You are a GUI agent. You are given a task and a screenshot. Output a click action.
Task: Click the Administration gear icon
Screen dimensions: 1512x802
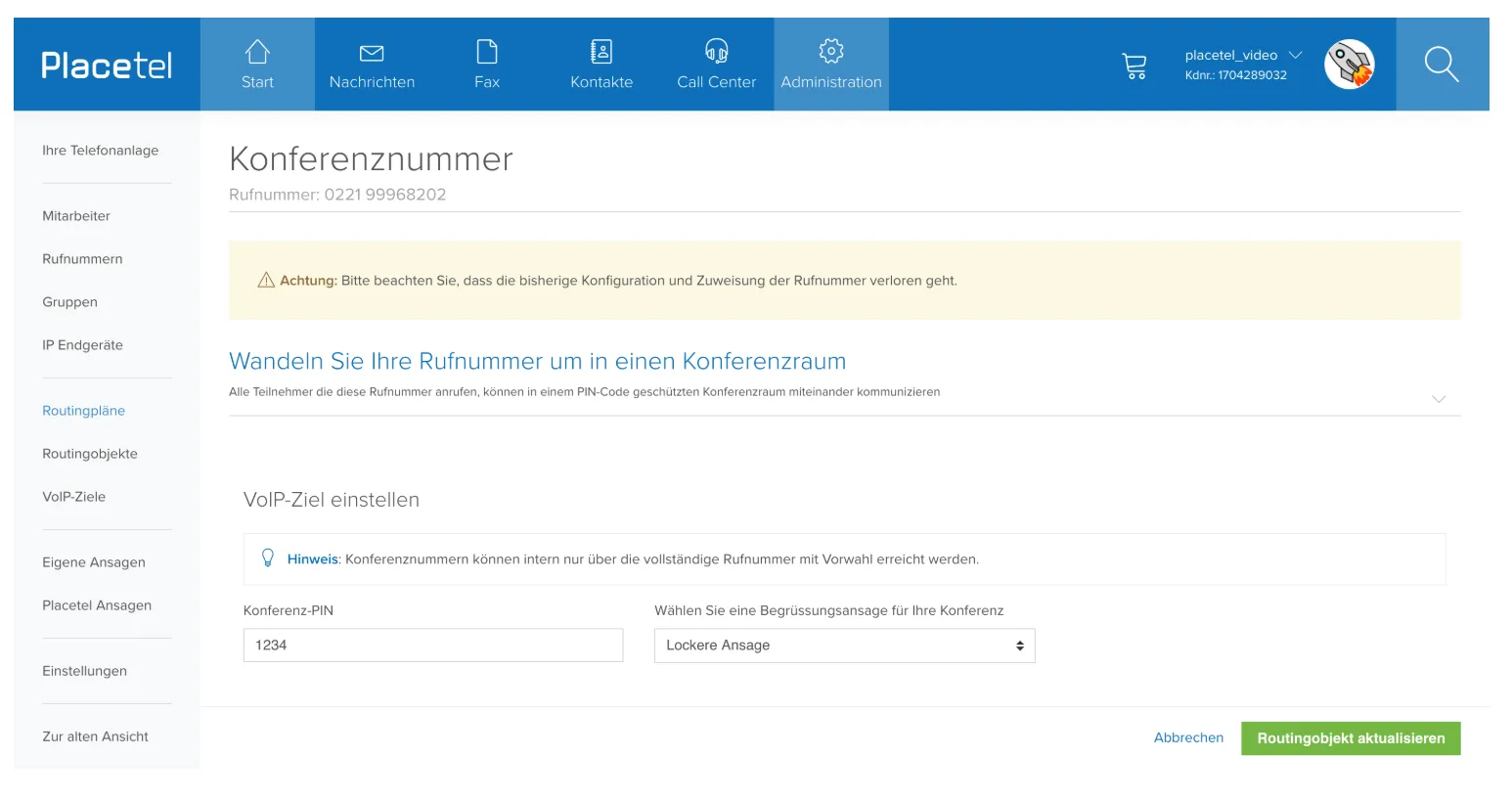(831, 51)
